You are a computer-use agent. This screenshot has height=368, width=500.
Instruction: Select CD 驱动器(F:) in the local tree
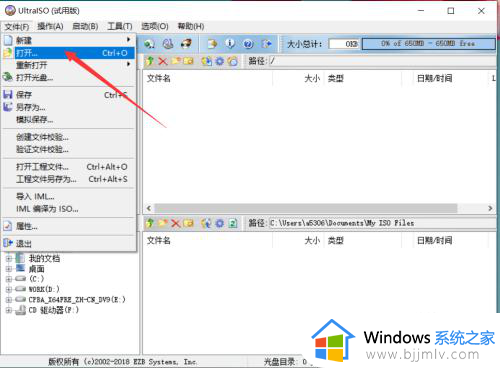click(x=54, y=310)
